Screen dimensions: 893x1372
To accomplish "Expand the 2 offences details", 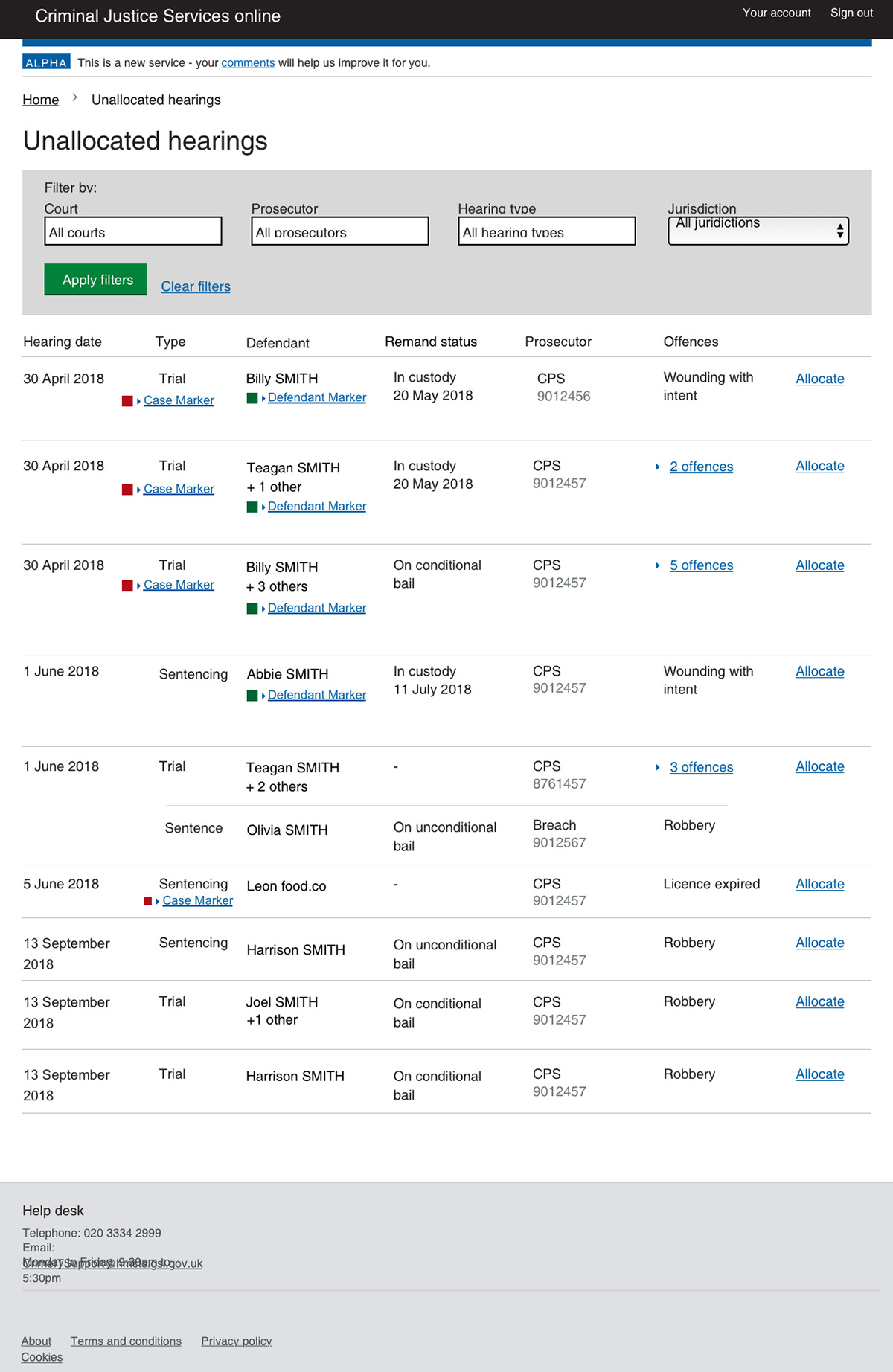I will pyautogui.click(x=700, y=467).
